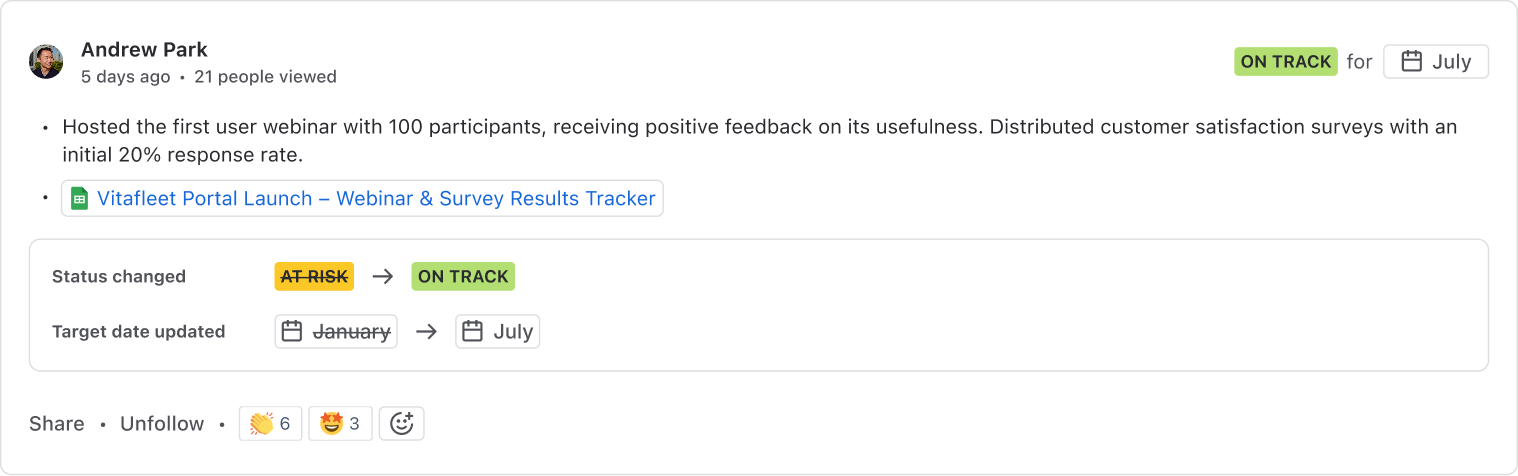This screenshot has height=476, width=1518.
Task: Click the struck-through January date chip
Action: (x=336, y=332)
